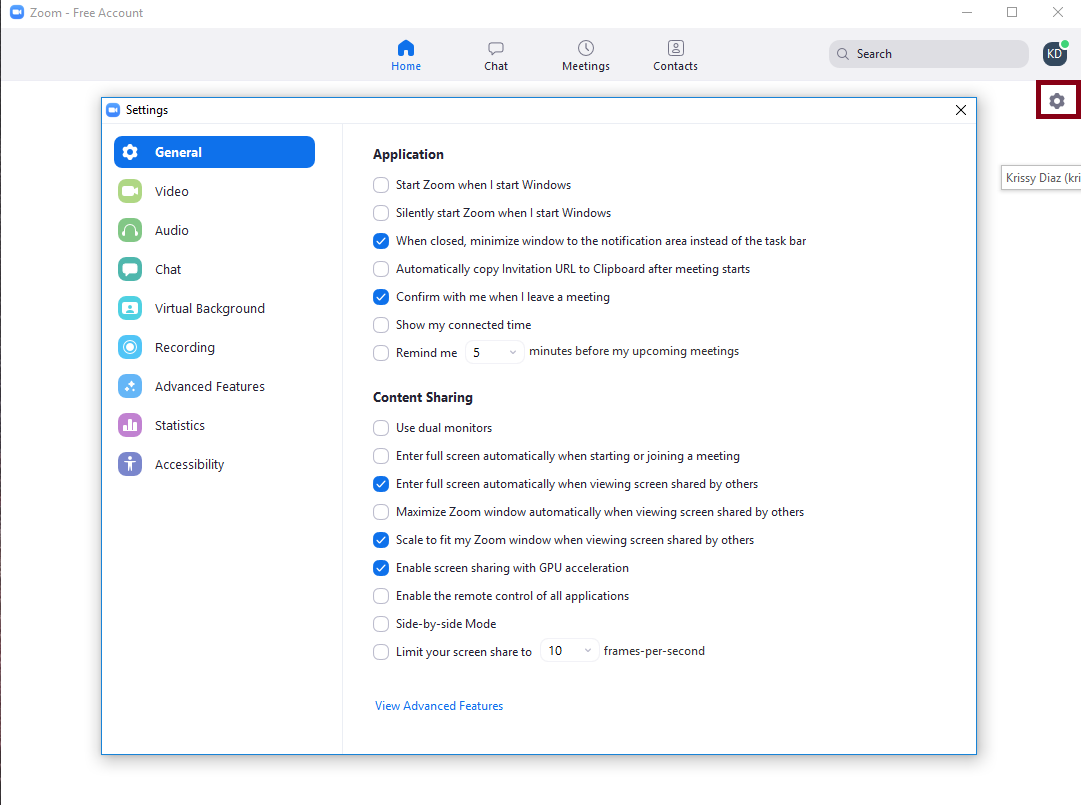Open the reminder minutes dropdown showing 5
1081x805 pixels.
coord(494,352)
